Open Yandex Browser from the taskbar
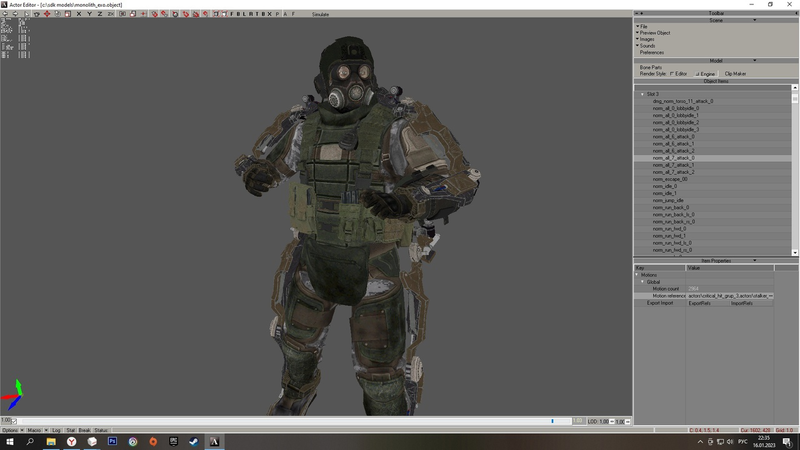 coord(71,442)
